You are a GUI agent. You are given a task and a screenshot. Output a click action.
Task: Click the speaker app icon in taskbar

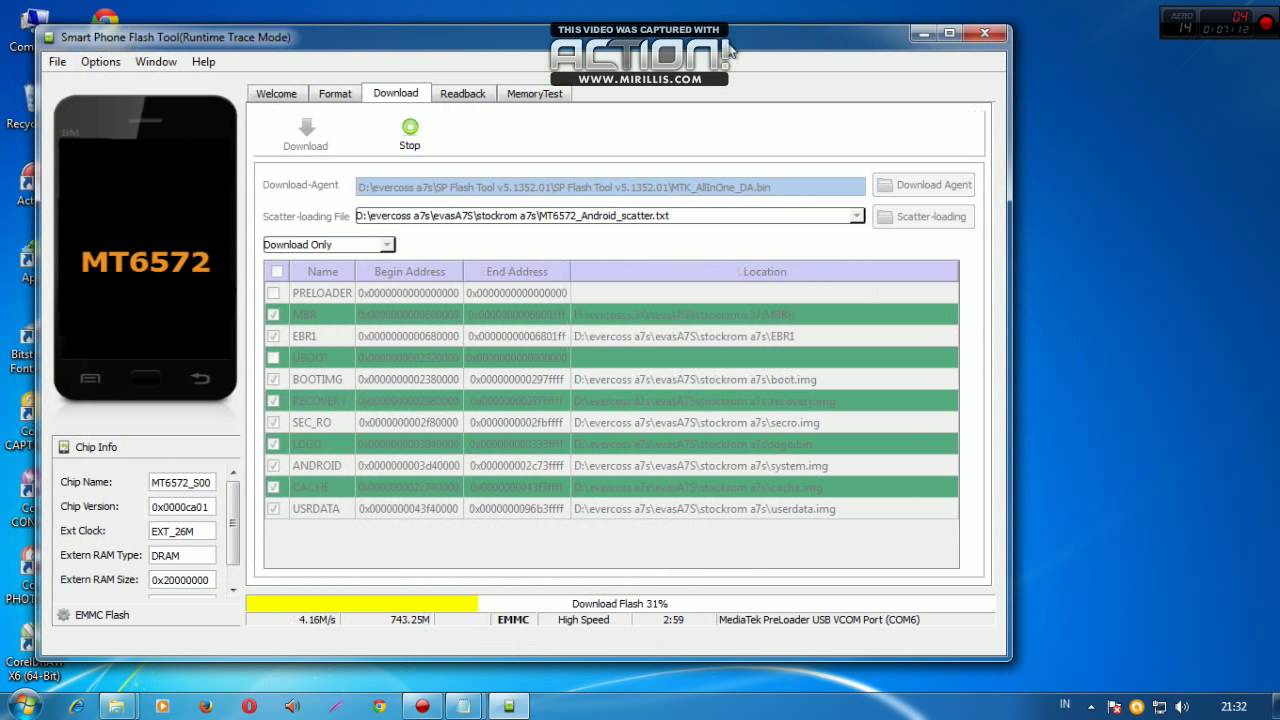click(292, 706)
